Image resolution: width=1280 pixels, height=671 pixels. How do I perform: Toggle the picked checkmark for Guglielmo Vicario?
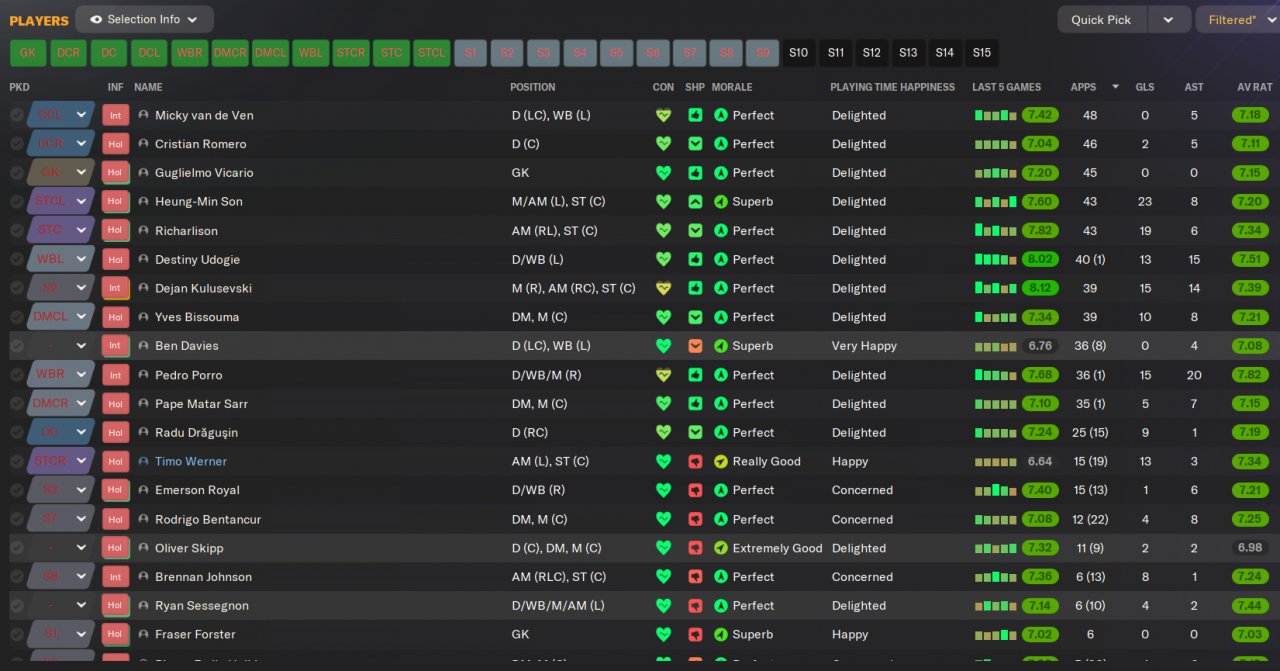click(17, 173)
